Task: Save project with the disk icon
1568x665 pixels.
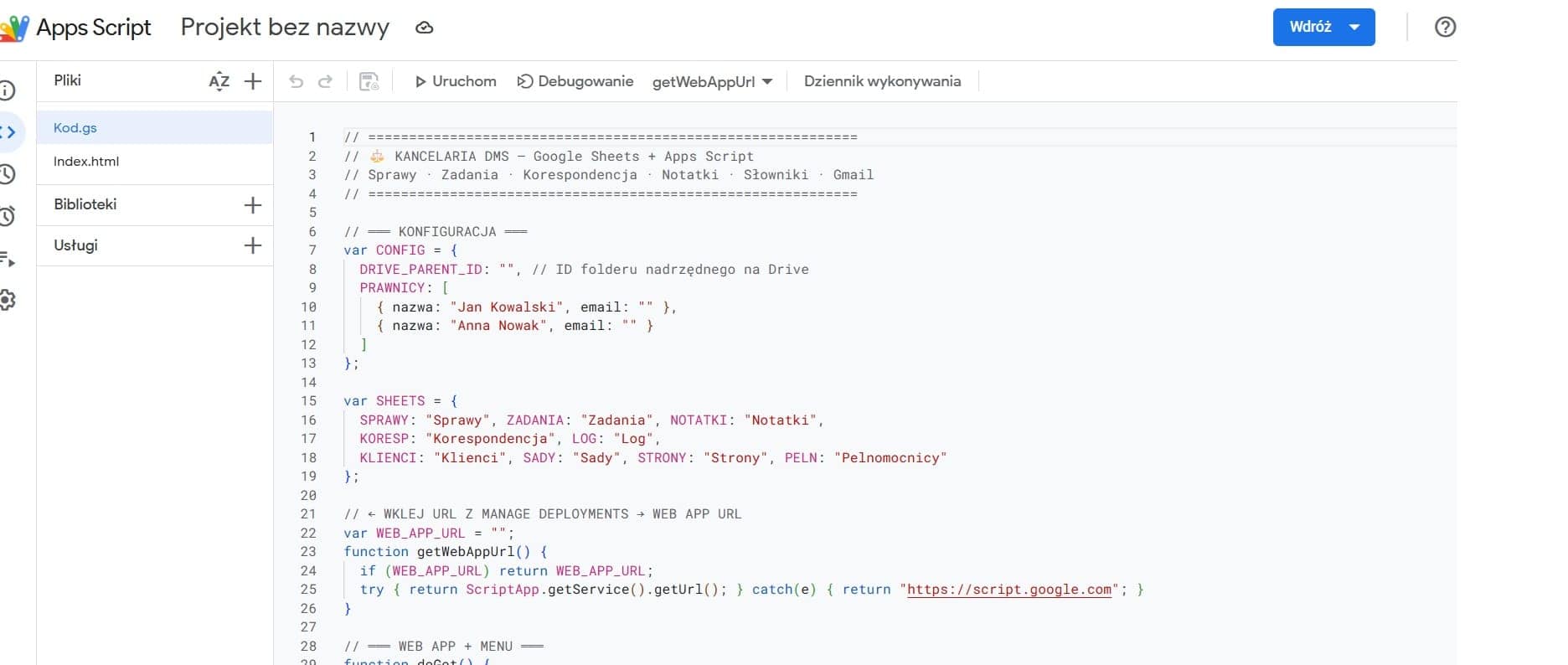Action: coord(369,81)
